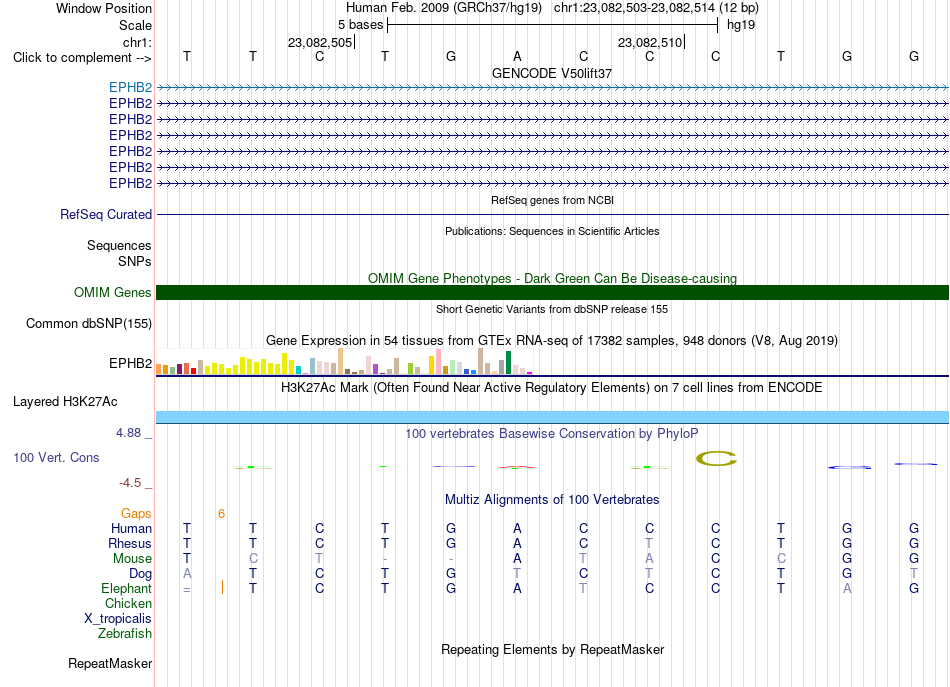This screenshot has width=950, height=687.
Task: Open the OMIM Gene Phenotypes track title
Action: [x=552, y=278]
